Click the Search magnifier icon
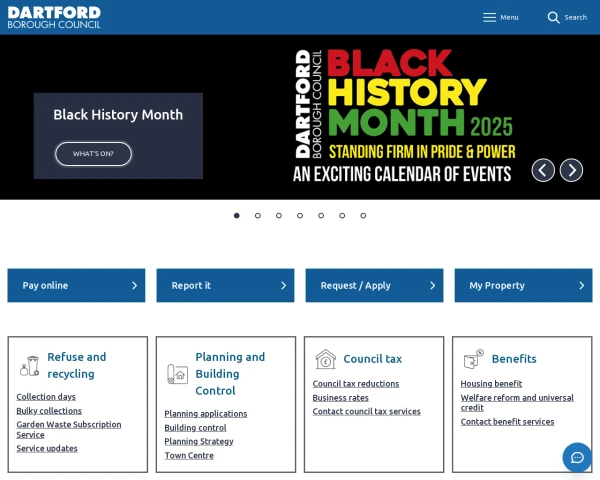600x480 pixels. [553, 17]
